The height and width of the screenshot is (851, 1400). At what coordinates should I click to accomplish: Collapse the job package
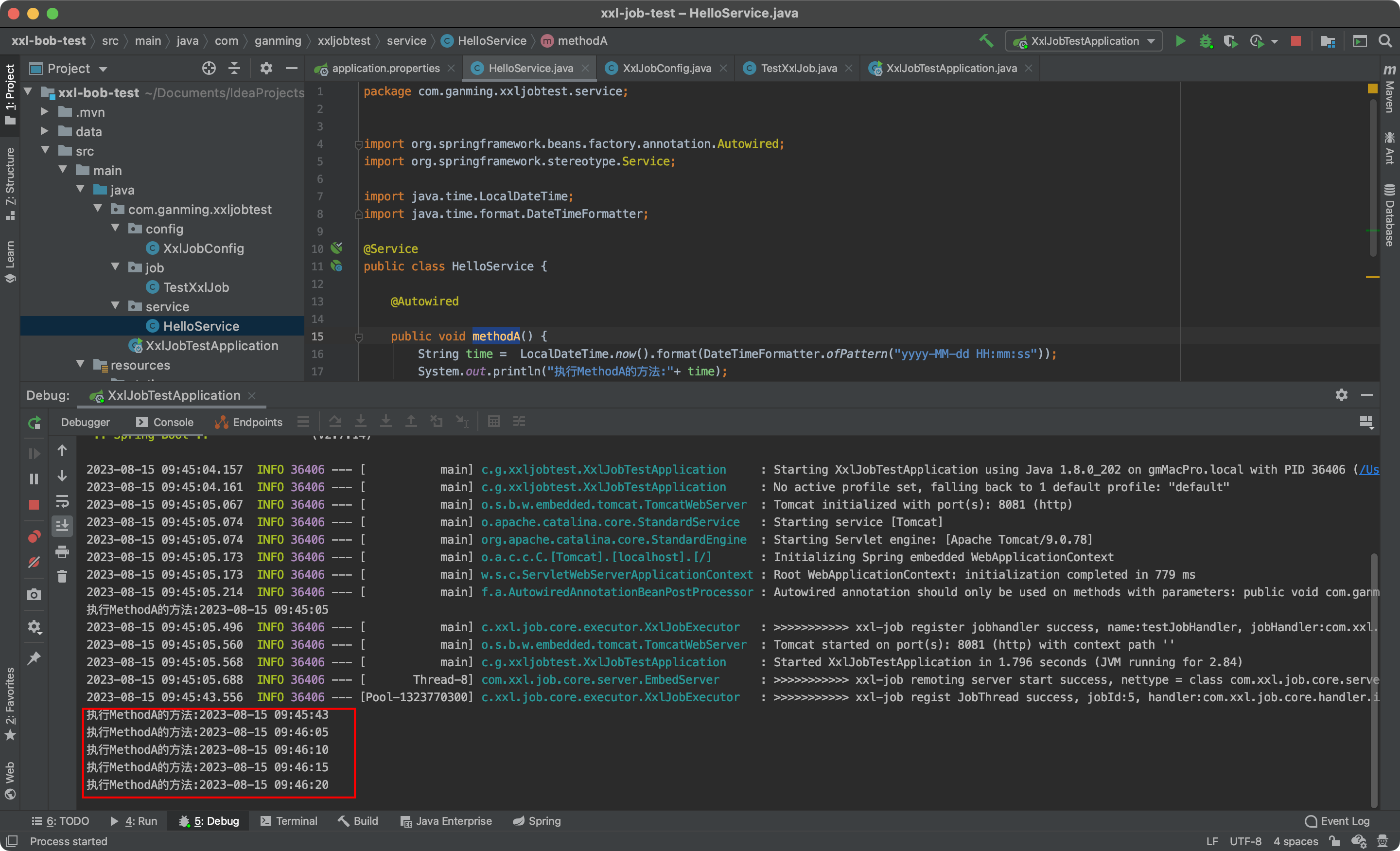coord(115,266)
